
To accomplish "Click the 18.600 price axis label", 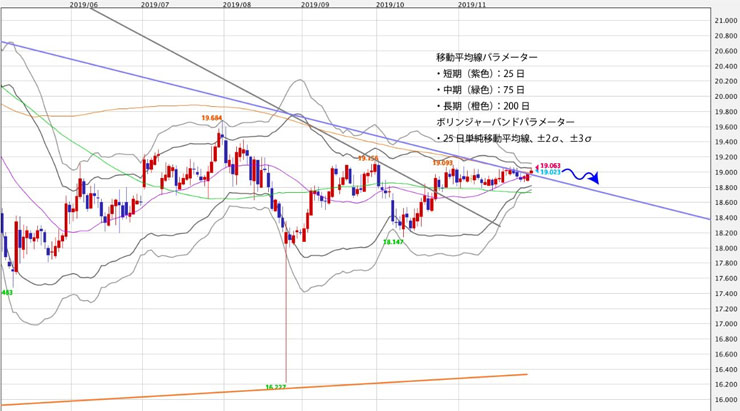I will [x=726, y=203].
